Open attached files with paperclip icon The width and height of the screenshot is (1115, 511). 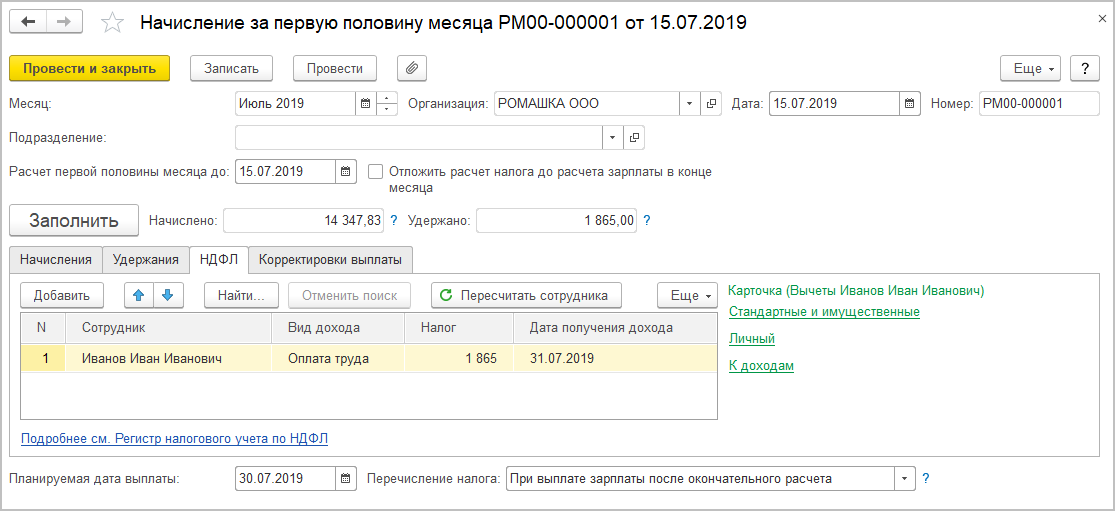coord(412,68)
